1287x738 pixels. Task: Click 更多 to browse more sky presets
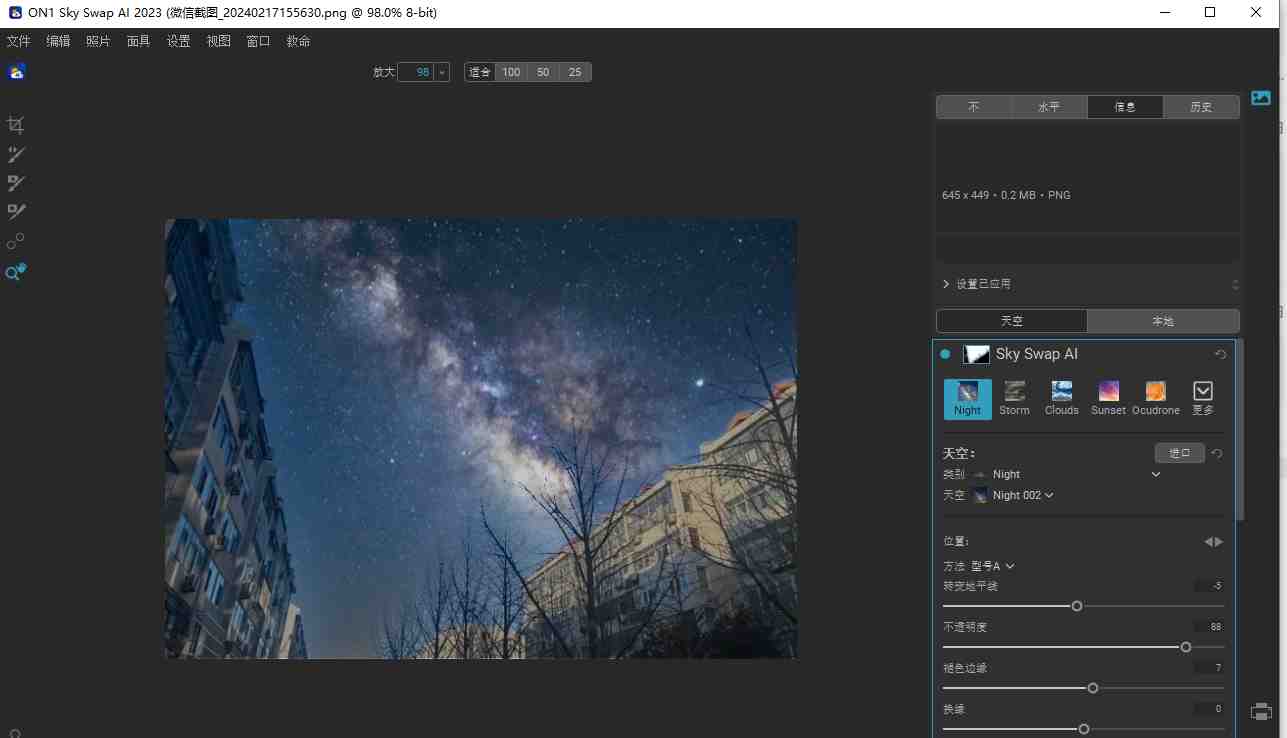(1202, 397)
